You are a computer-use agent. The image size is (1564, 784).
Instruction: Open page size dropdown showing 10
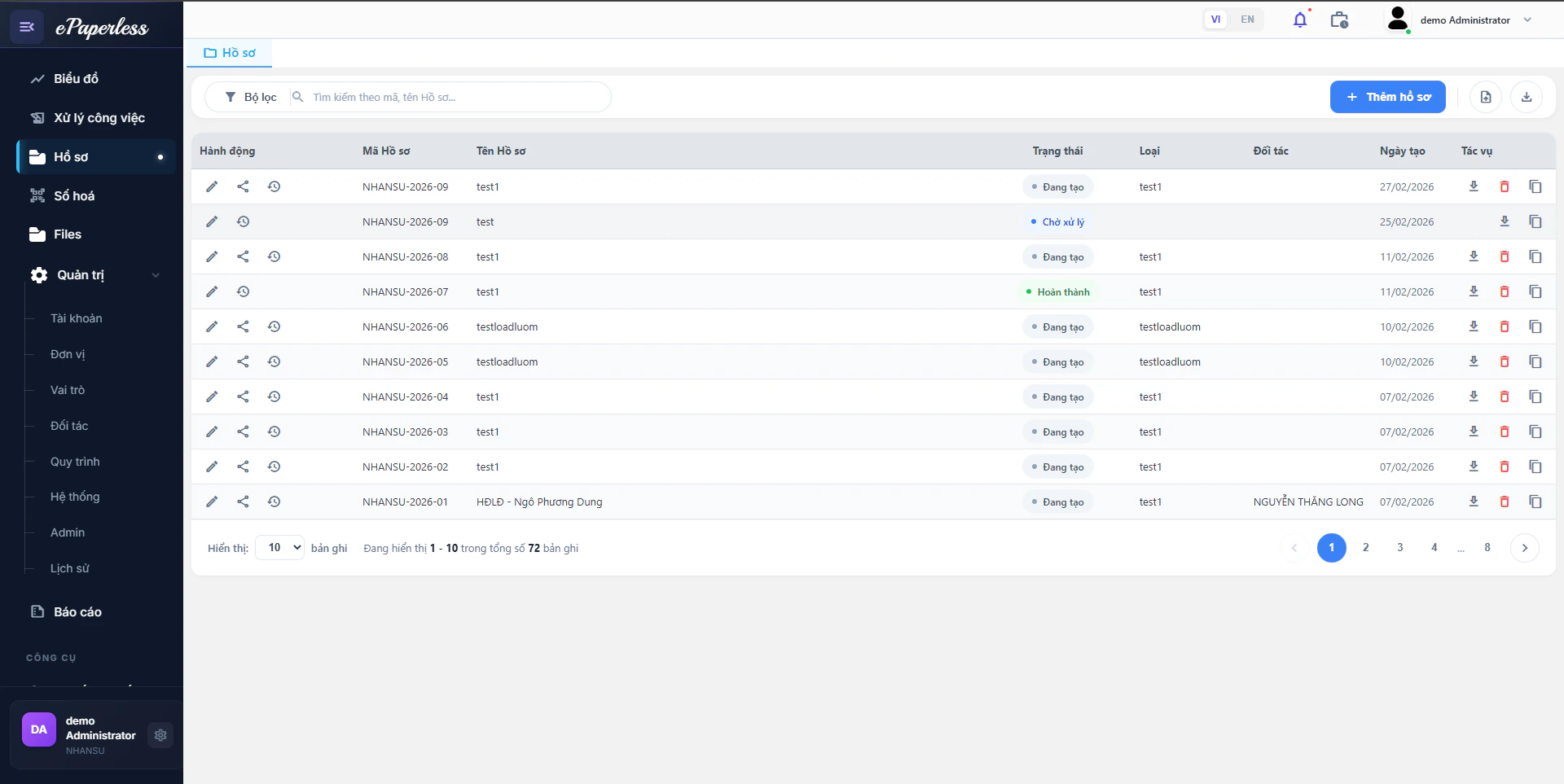click(x=280, y=548)
